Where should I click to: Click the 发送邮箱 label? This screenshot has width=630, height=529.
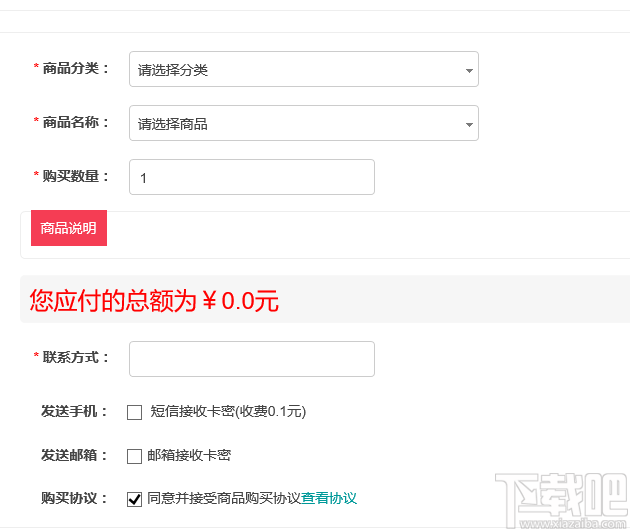tap(74, 455)
